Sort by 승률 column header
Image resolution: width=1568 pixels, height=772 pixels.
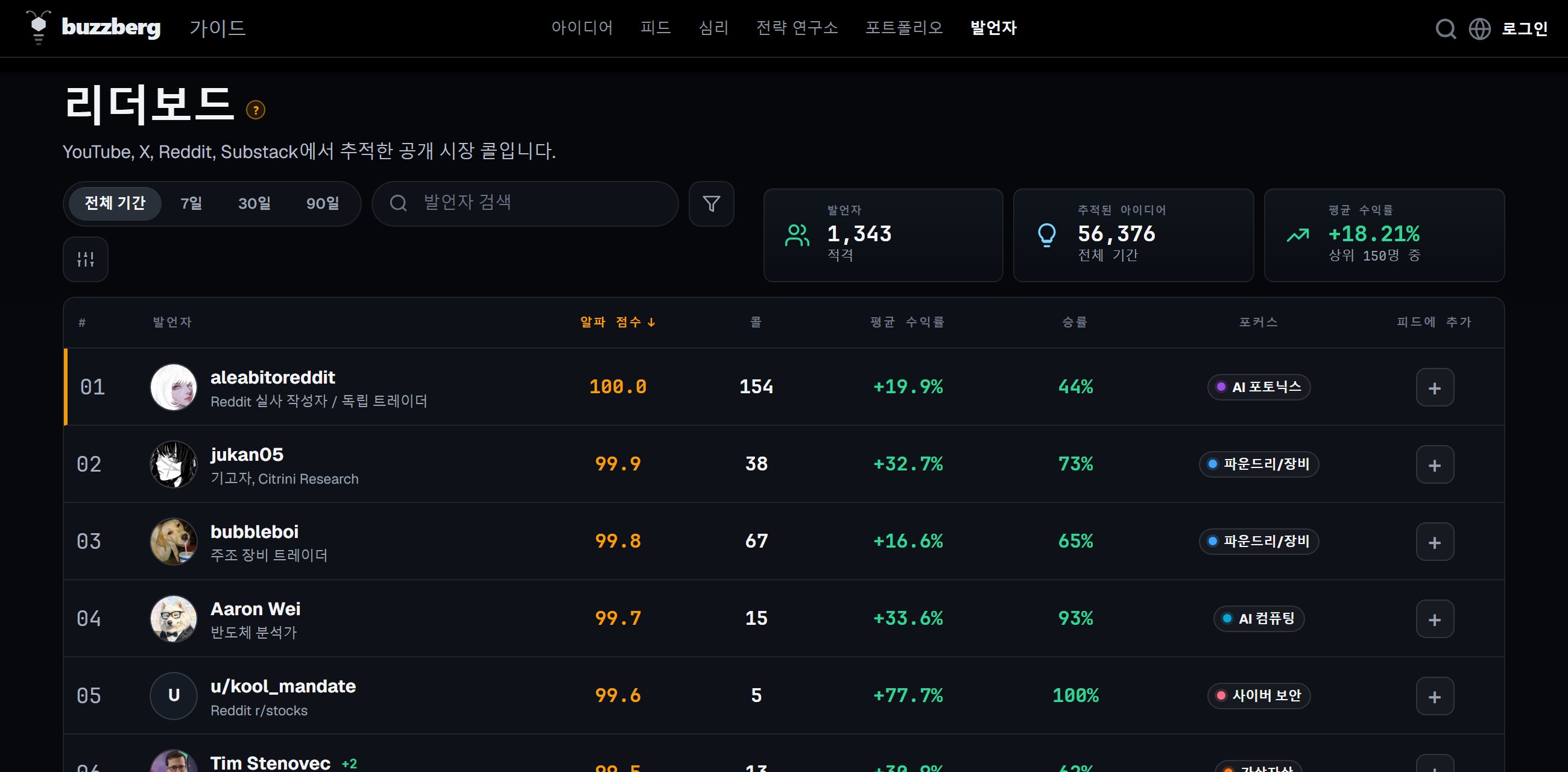pyautogui.click(x=1074, y=322)
